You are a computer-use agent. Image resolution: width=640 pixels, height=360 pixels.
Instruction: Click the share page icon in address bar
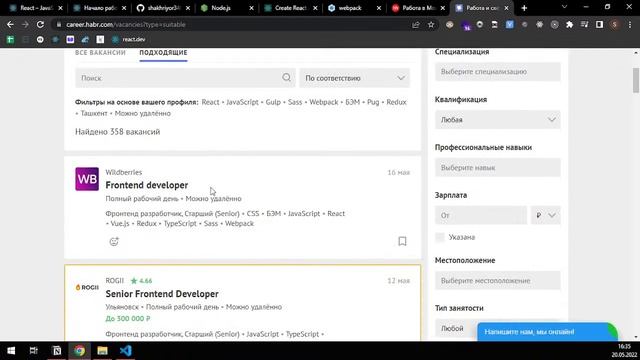point(416,24)
